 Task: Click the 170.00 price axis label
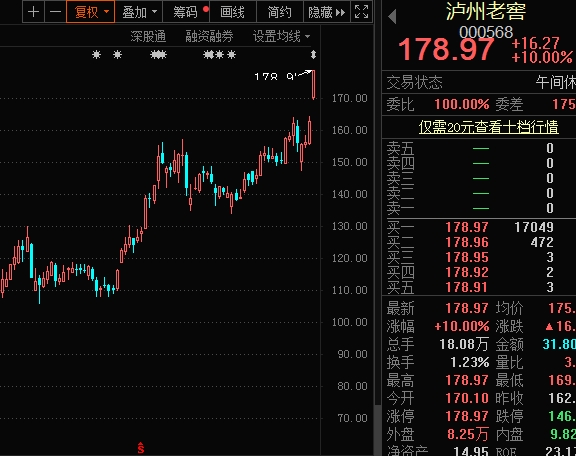[x=349, y=98]
